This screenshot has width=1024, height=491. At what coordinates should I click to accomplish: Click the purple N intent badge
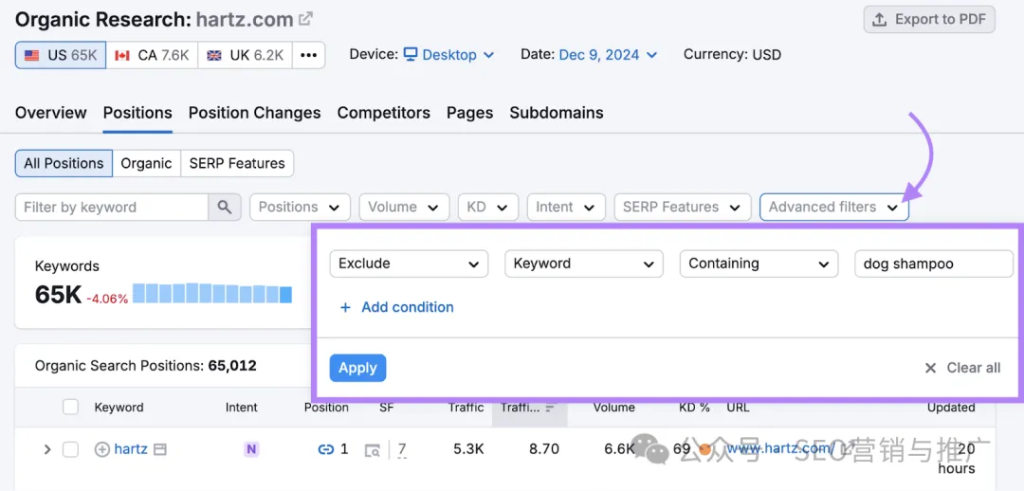pyautogui.click(x=251, y=450)
